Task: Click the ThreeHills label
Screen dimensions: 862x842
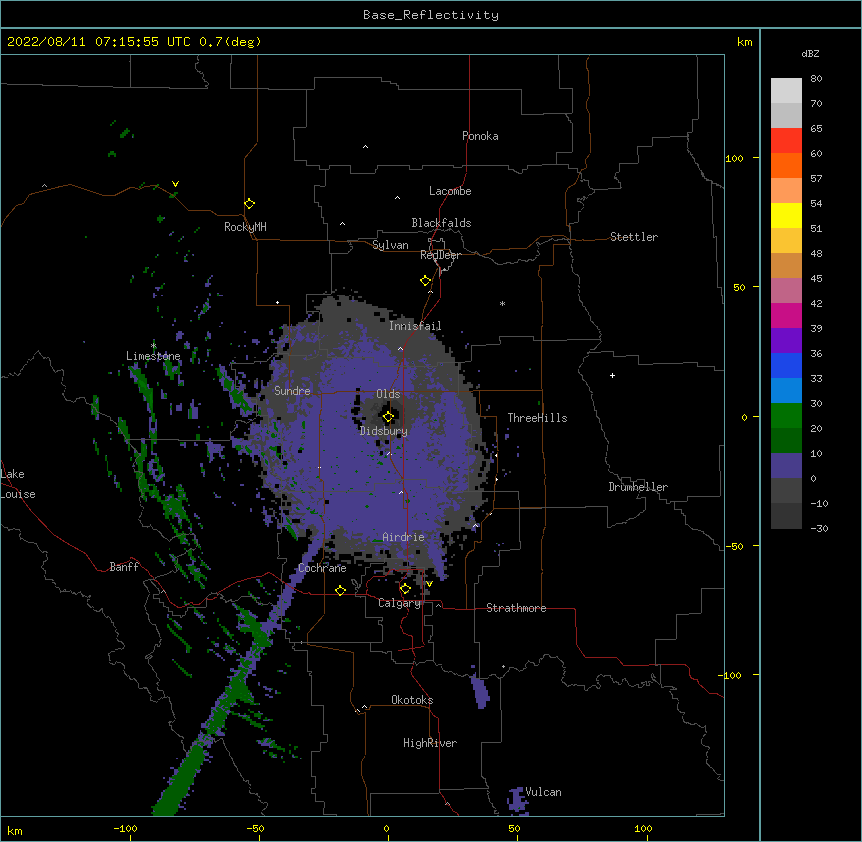Action: click(537, 418)
